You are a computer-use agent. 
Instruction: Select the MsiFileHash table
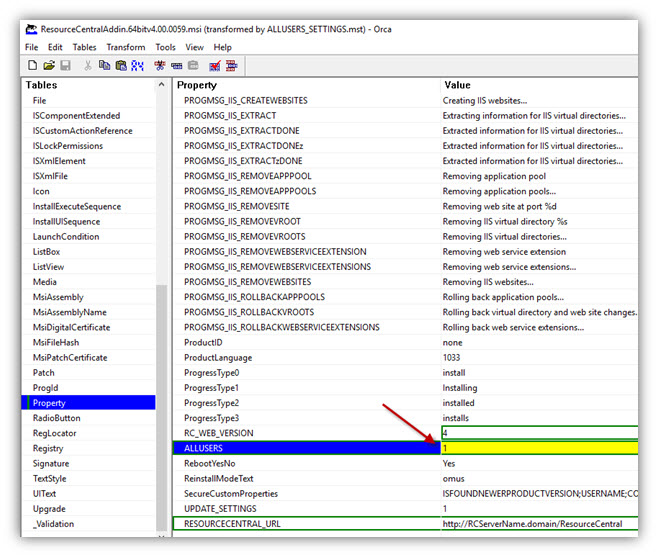(56, 343)
